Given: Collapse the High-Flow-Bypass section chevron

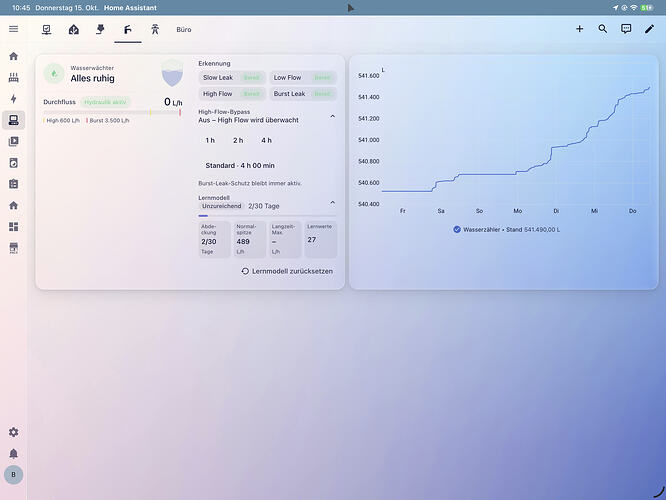Looking at the screenshot, I should (x=333, y=116).
